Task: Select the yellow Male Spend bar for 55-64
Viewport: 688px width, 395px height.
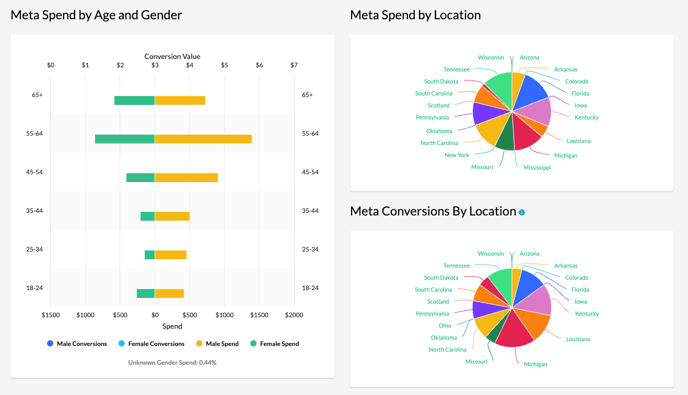Action: pos(203,139)
